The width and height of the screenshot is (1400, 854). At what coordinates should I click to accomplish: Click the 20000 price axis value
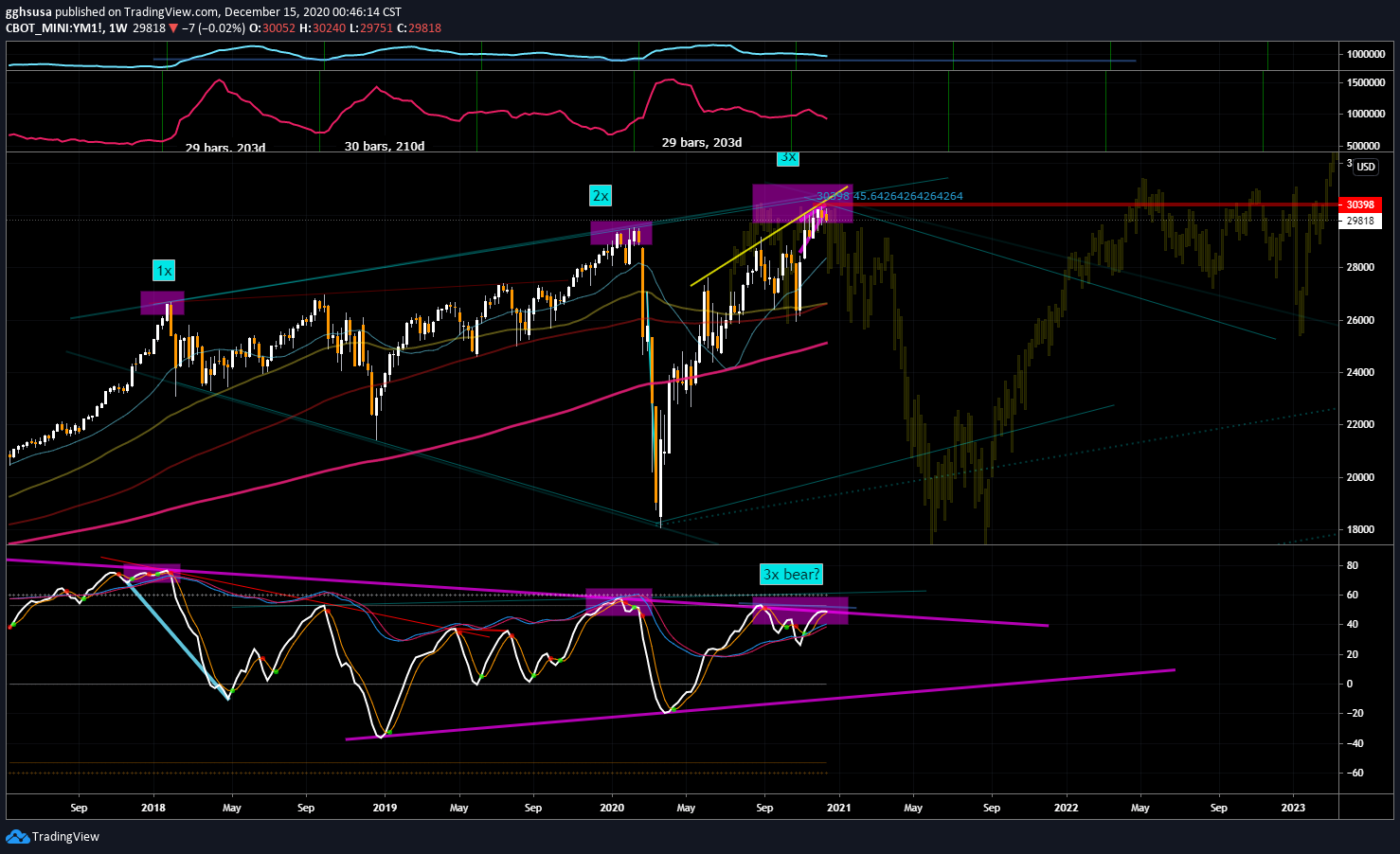[x=1360, y=477]
